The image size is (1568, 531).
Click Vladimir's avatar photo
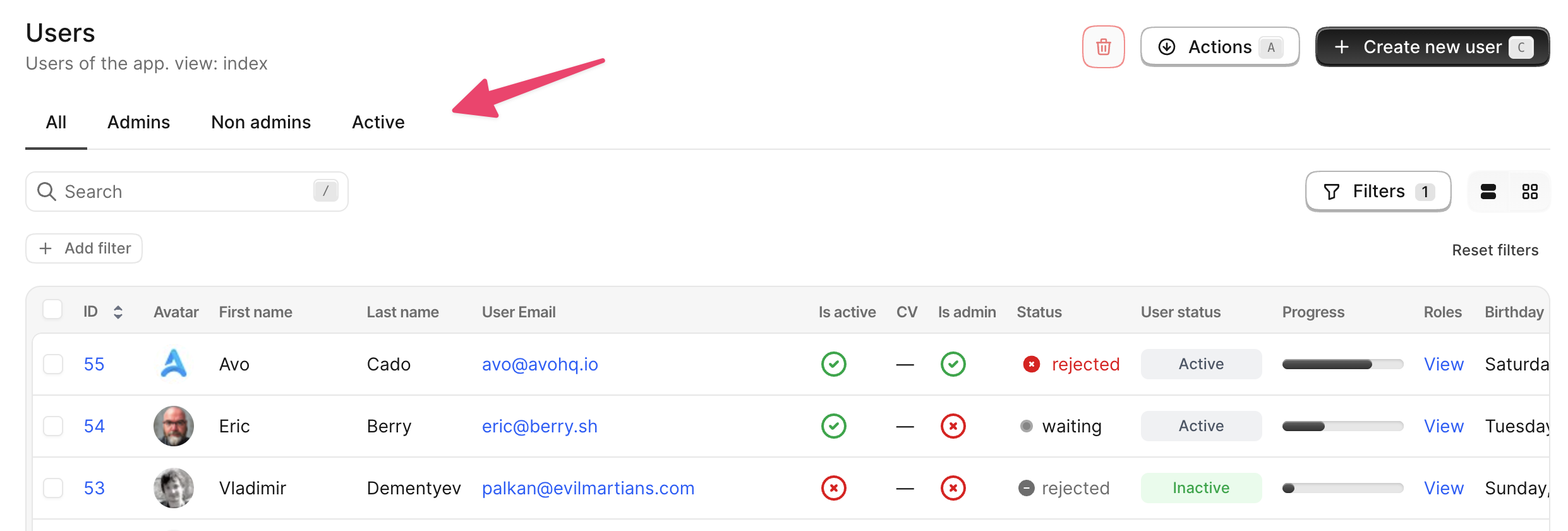(x=174, y=488)
